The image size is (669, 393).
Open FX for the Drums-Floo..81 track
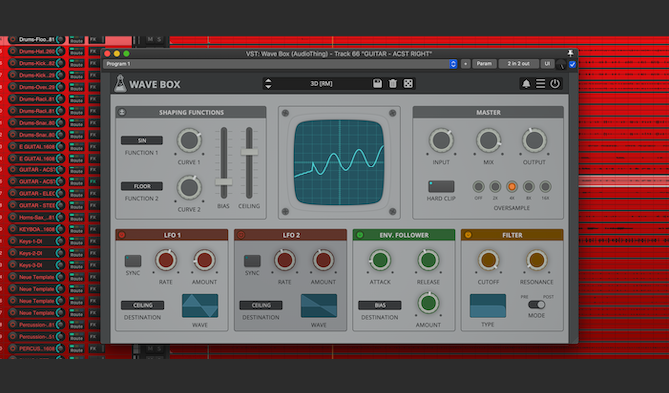[x=93, y=40]
